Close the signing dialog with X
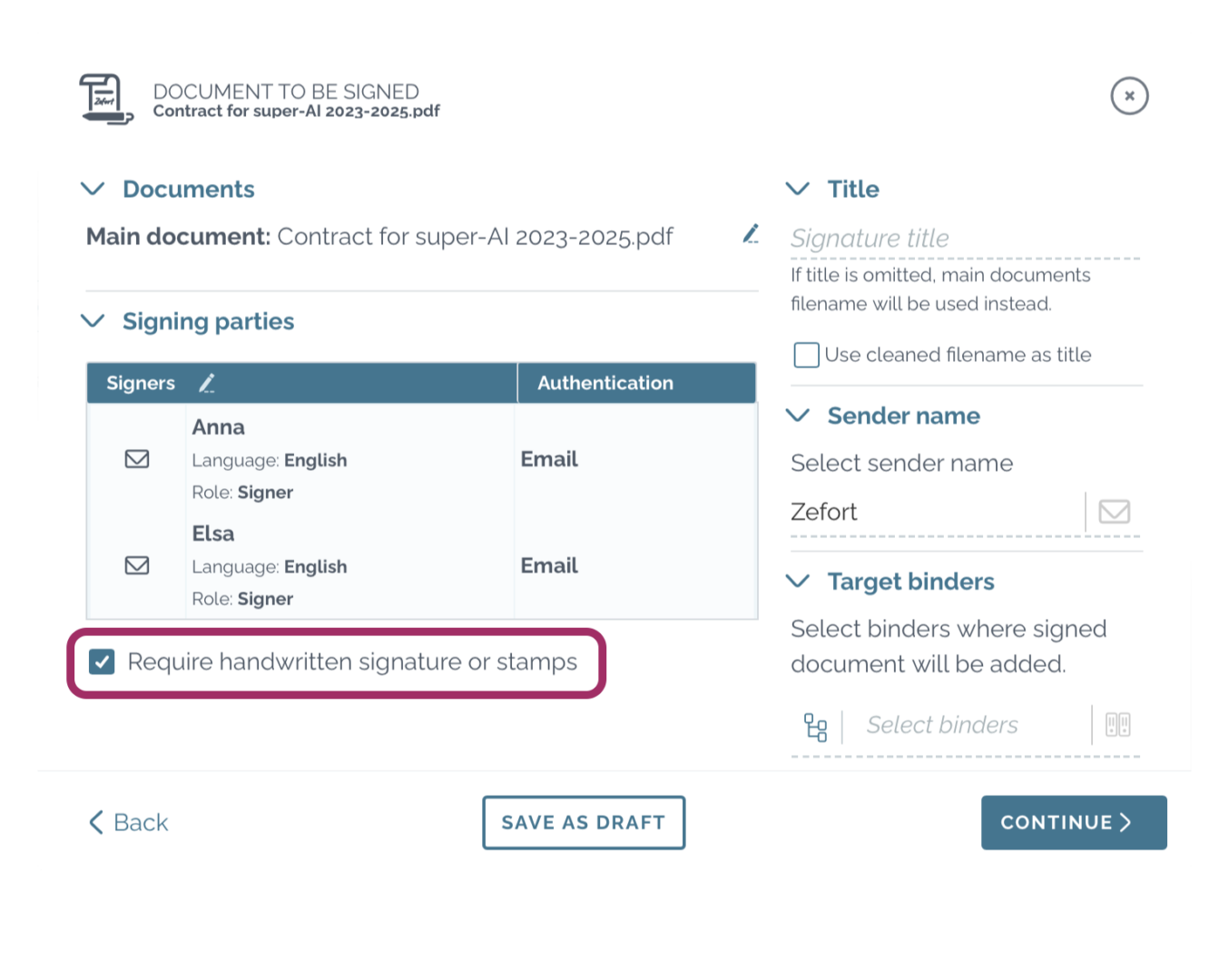This screenshot has height=980, width=1229. [1129, 96]
